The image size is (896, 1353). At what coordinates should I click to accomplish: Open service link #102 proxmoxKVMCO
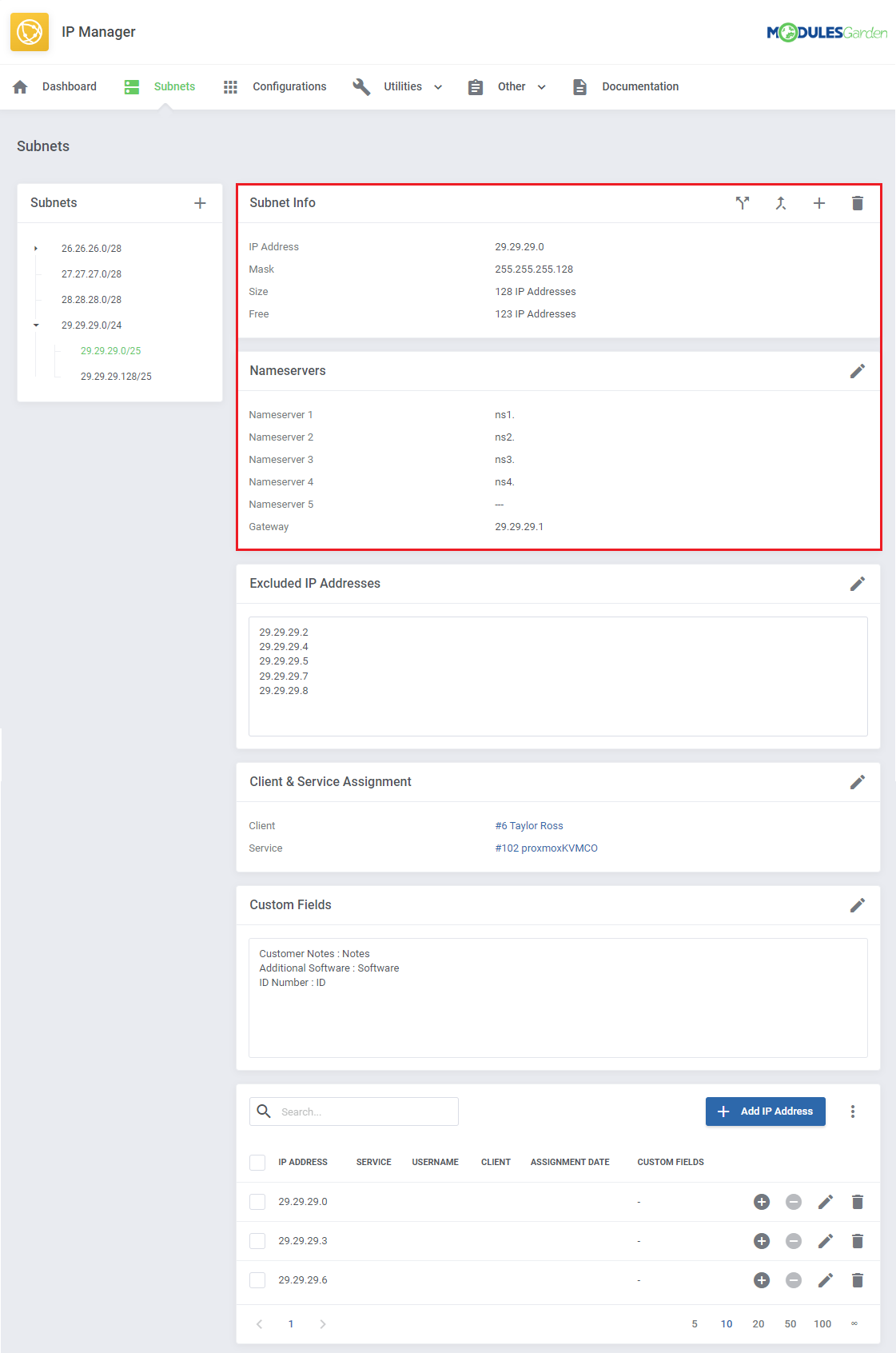547,848
